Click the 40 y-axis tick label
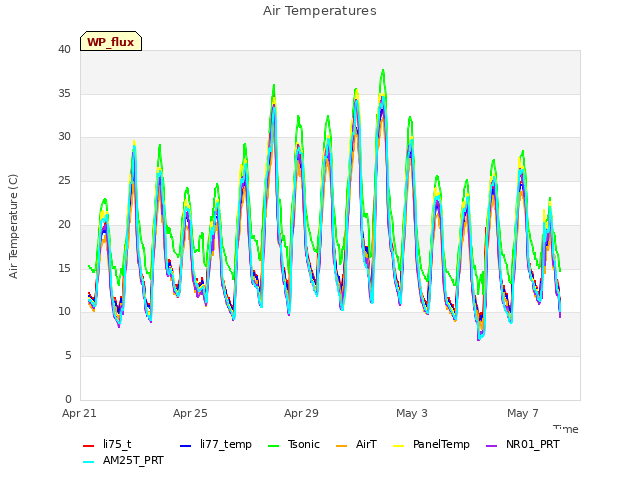The width and height of the screenshot is (640, 480). [64, 49]
